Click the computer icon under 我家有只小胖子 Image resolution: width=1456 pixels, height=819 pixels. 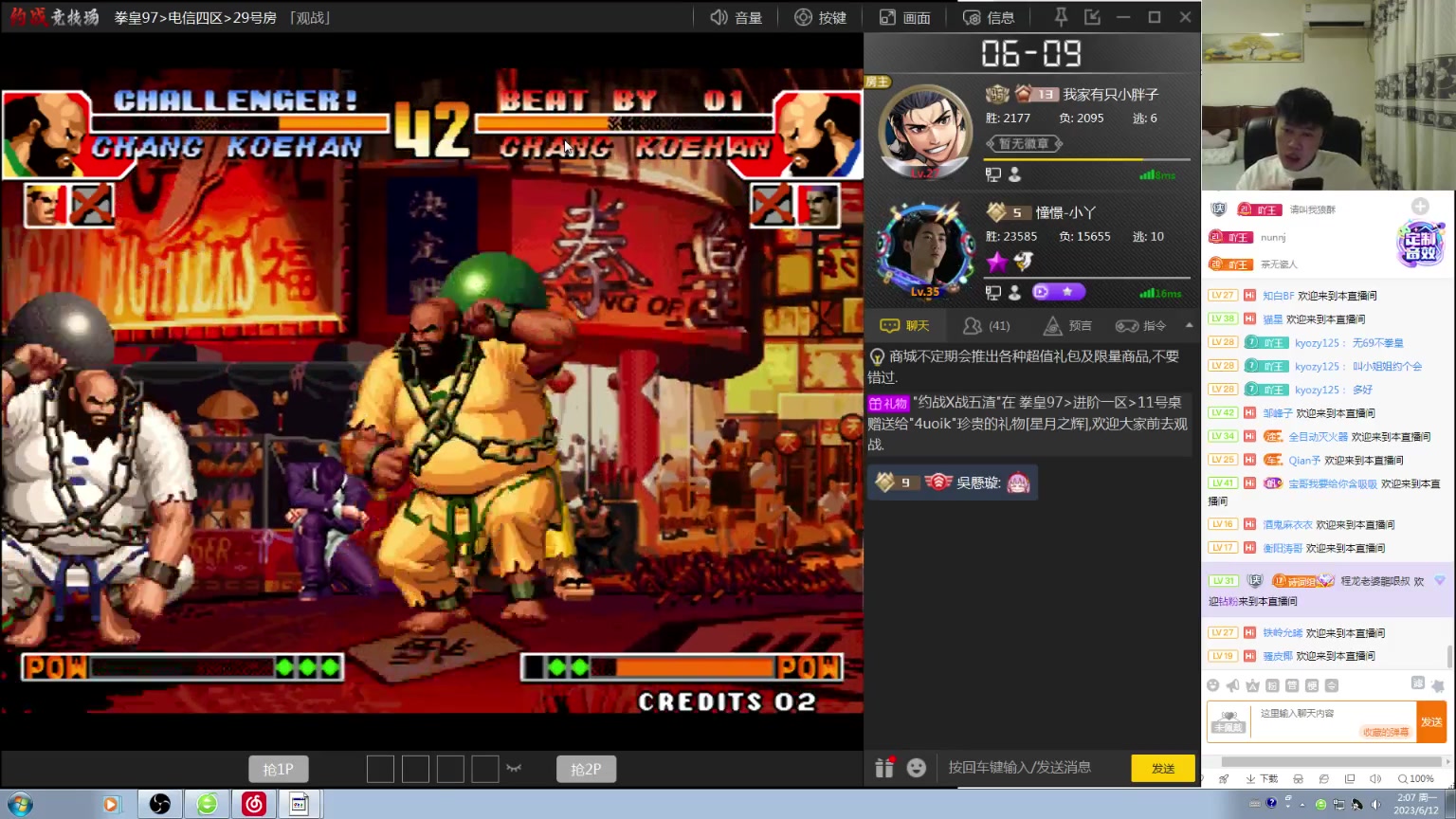tap(992, 174)
